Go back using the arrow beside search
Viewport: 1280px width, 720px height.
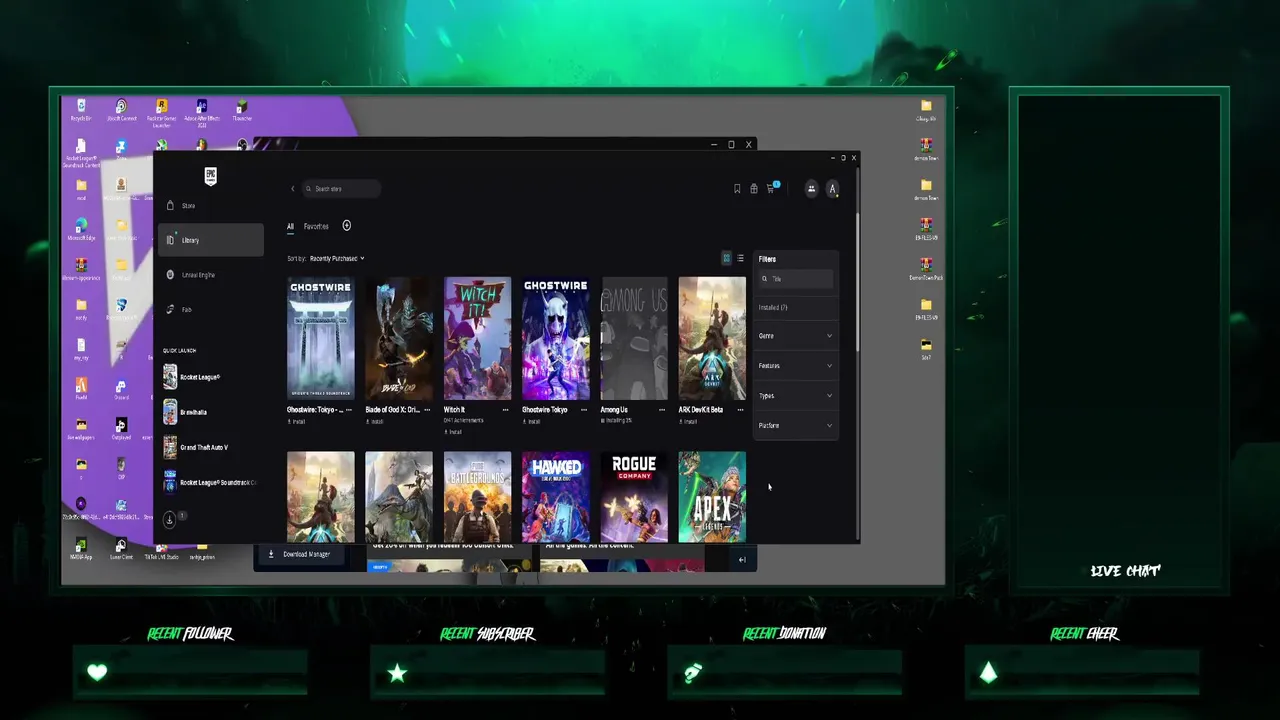(x=293, y=189)
